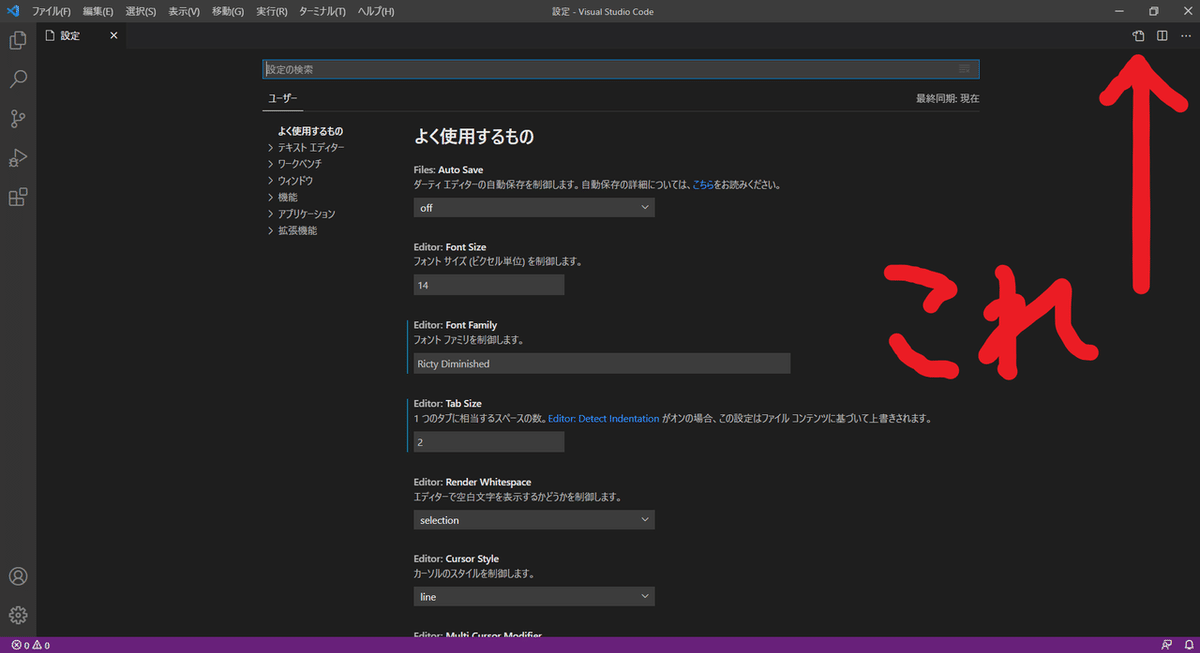Clear the settings search filter icon

[x=964, y=69]
